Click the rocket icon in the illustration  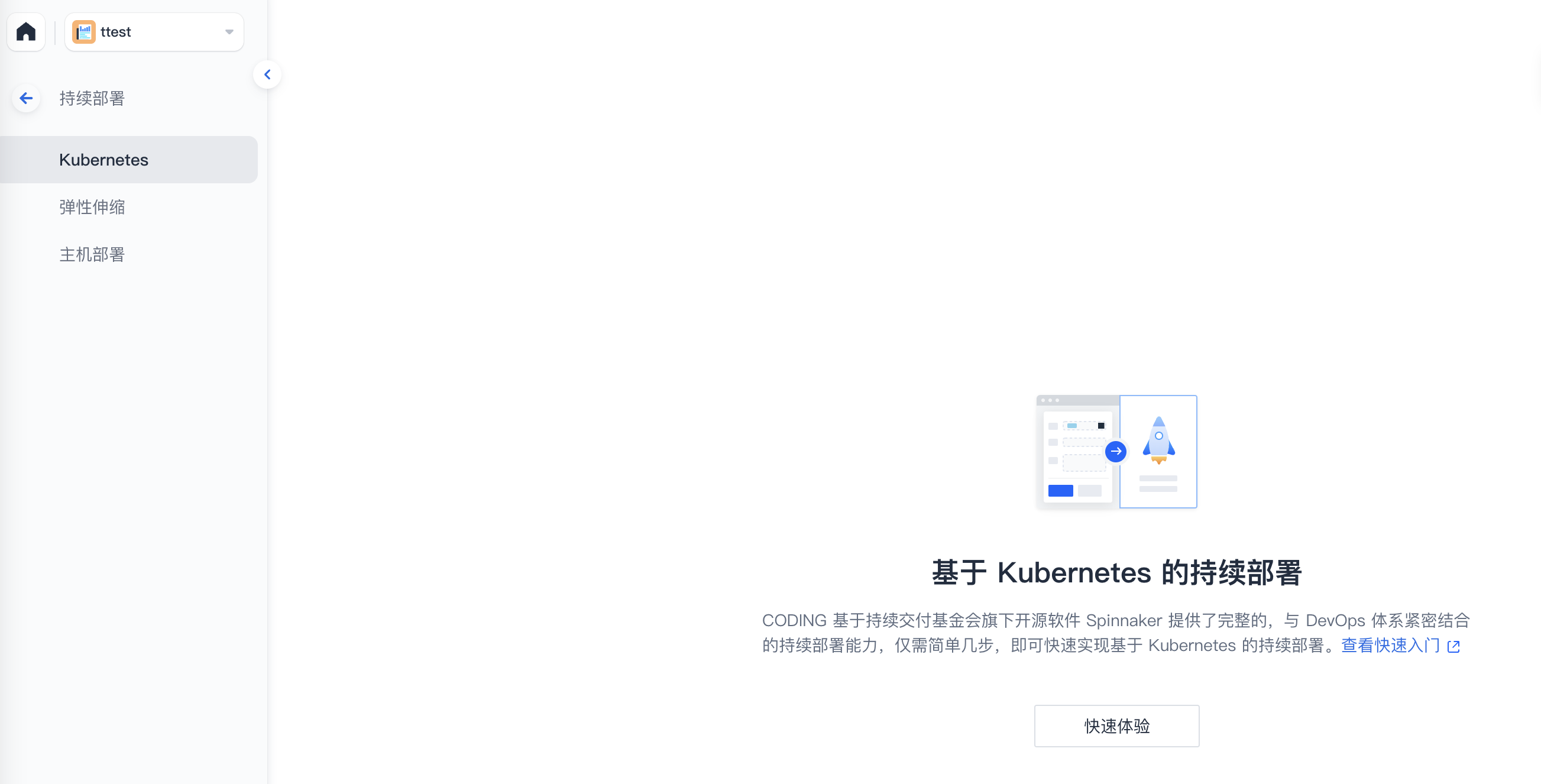point(1159,439)
